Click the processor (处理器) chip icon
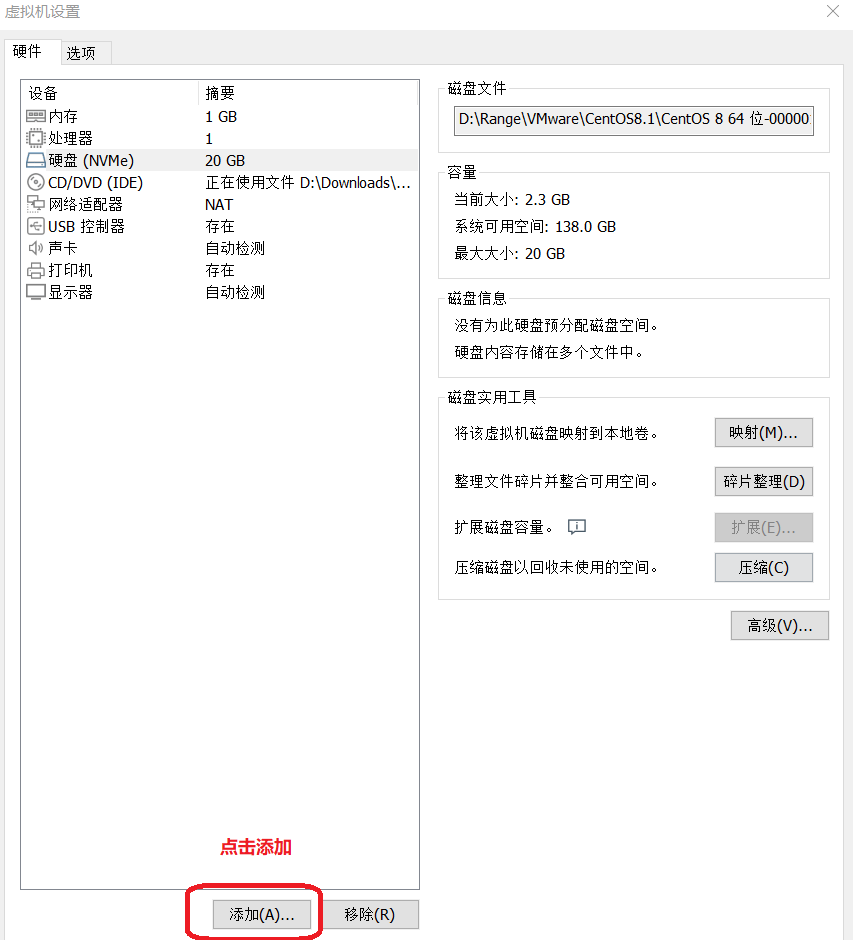The height and width of the screenshot is (940, 853). [35, 138]
